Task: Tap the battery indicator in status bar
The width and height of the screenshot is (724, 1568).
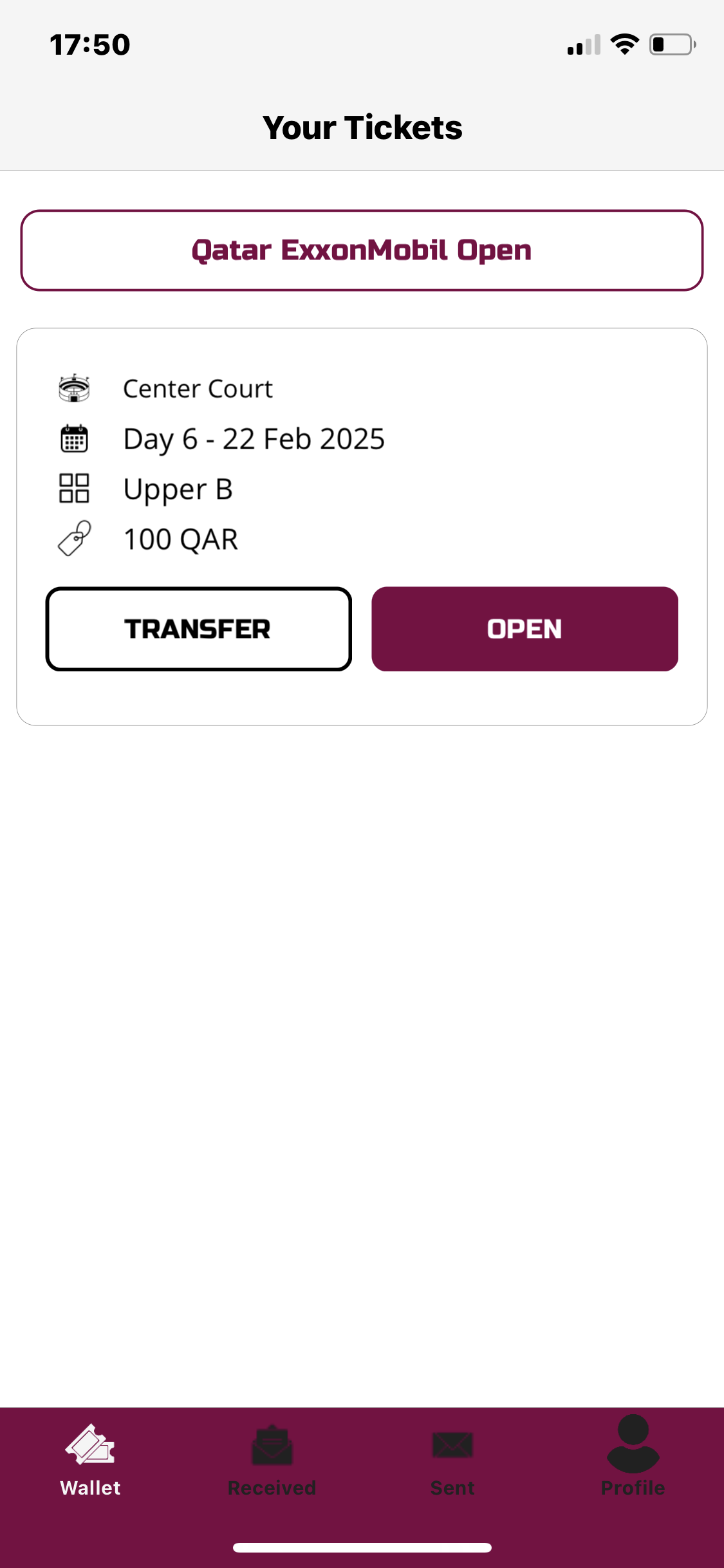Action: click(x=672, y=44)
